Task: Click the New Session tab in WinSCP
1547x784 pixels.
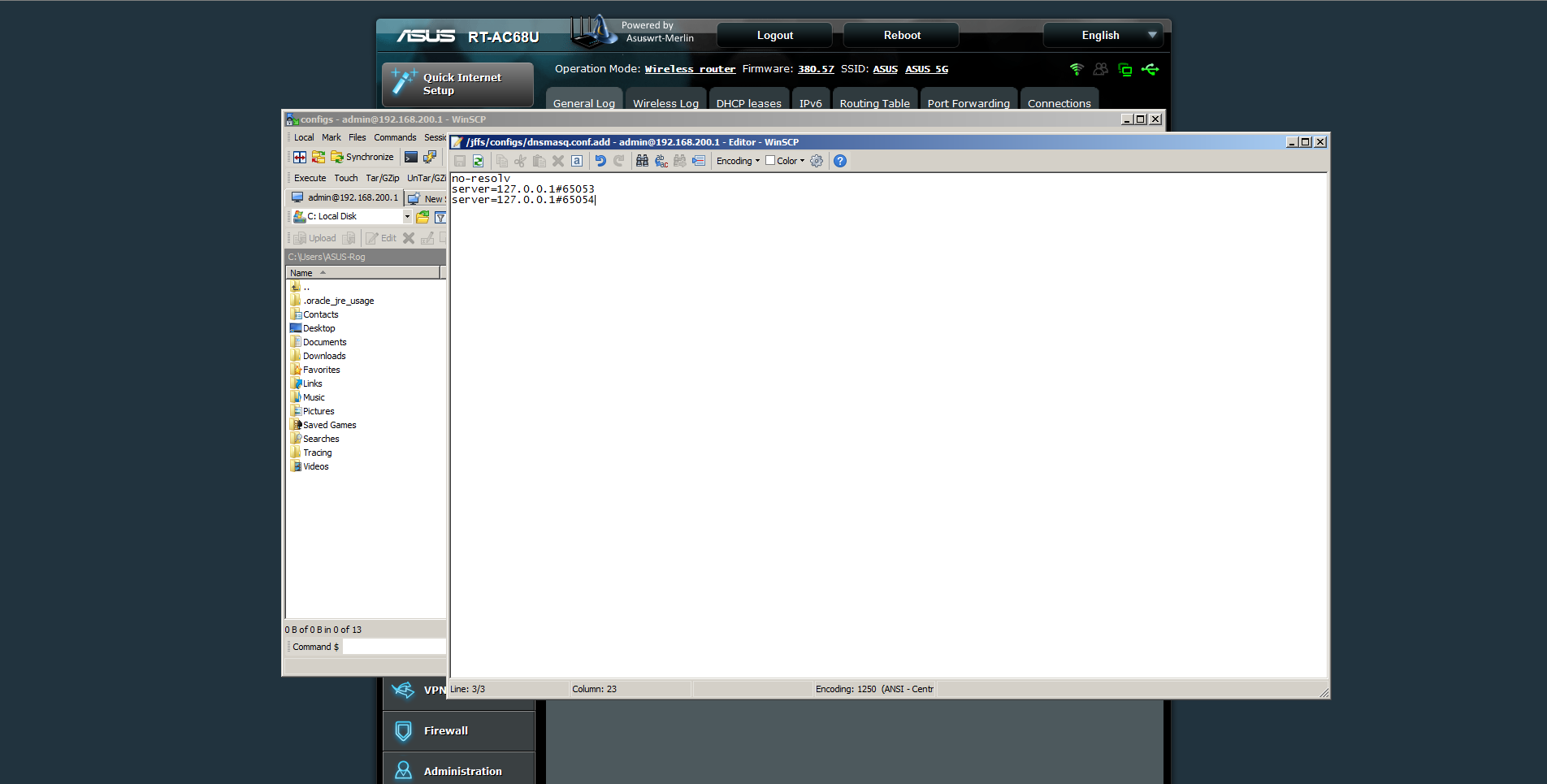Action: (x=427, y=198)
